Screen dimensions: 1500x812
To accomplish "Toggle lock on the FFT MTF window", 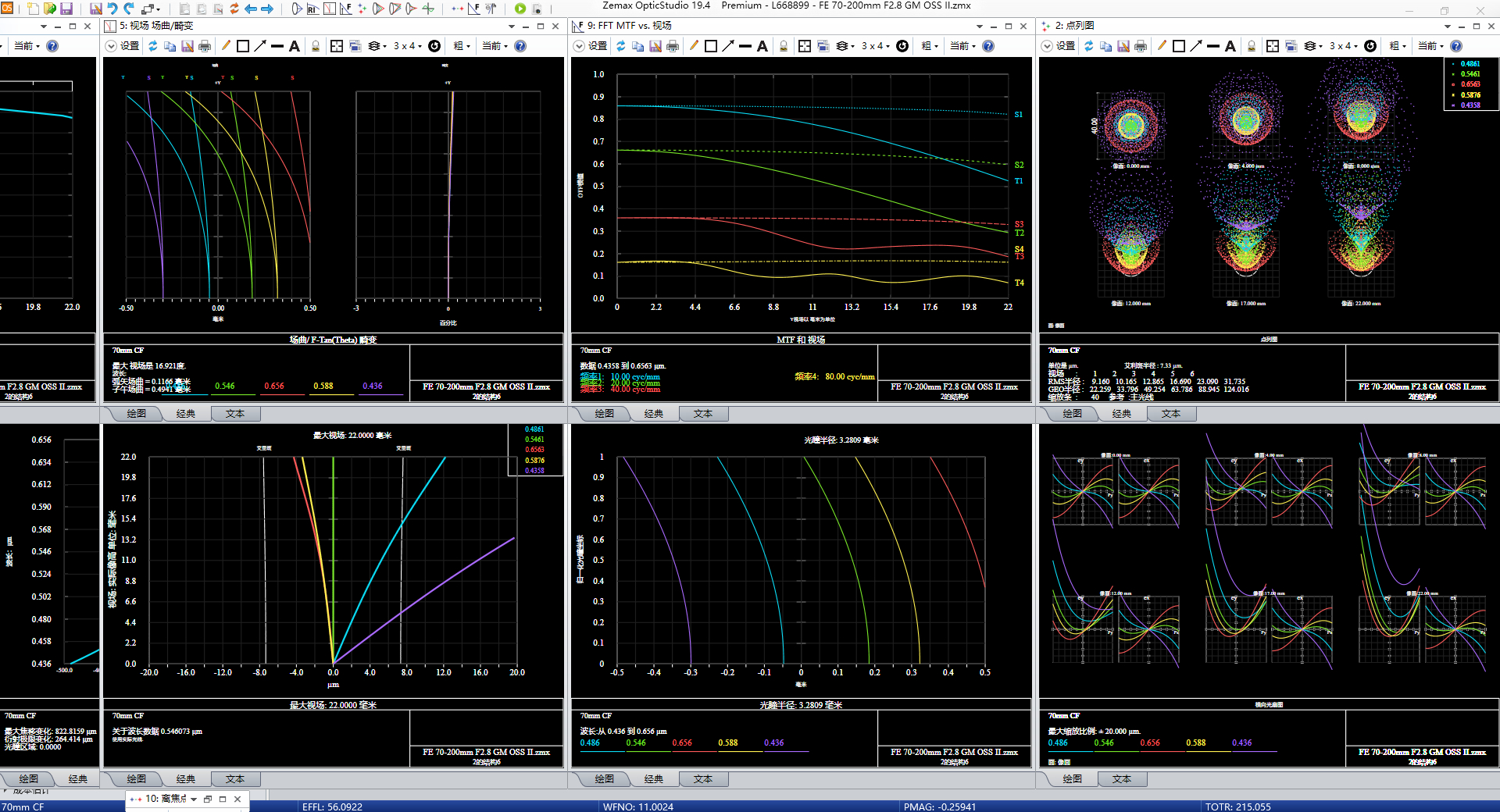I will [784, 46].
